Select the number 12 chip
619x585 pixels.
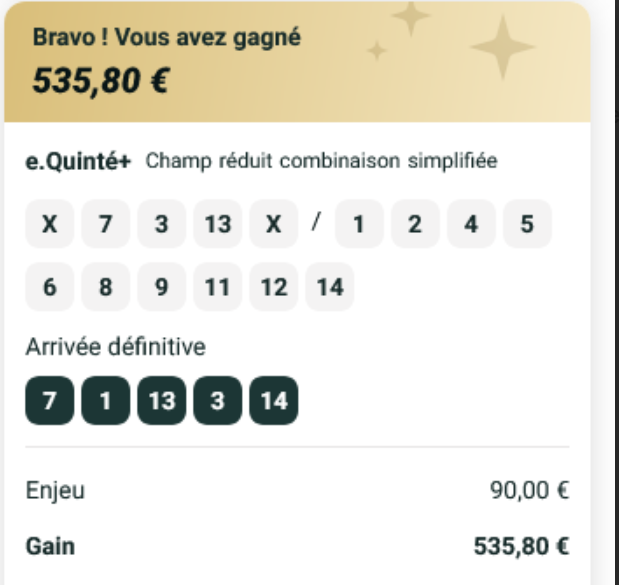tap(273, 288)
